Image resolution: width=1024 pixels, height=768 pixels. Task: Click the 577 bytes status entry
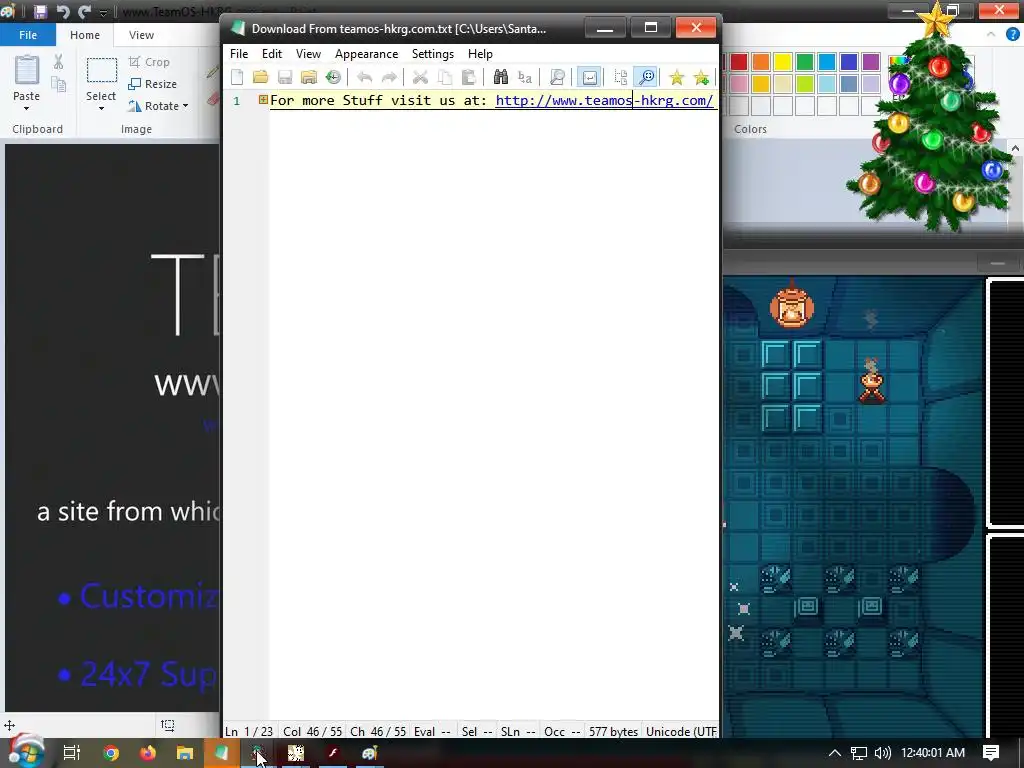coord(613,731)
